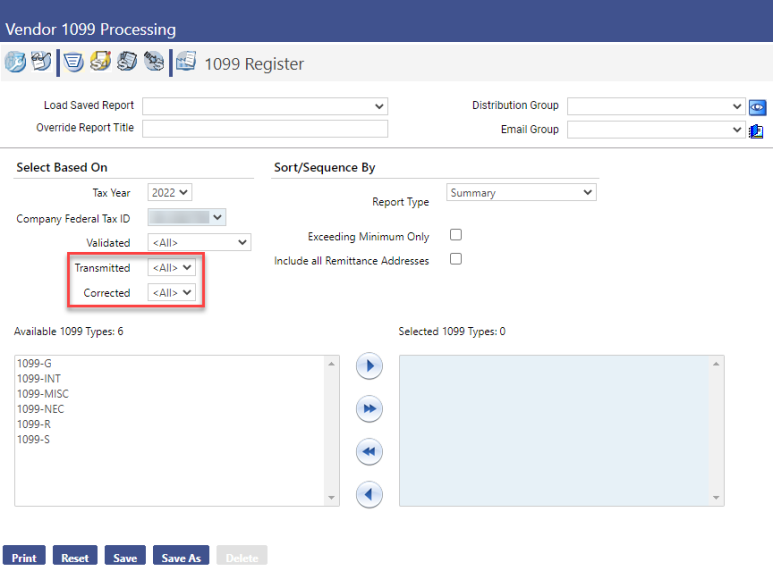Enable the Exceeding Minimum Only checkbox
This screenshot has width=773, height=571.
456,236
